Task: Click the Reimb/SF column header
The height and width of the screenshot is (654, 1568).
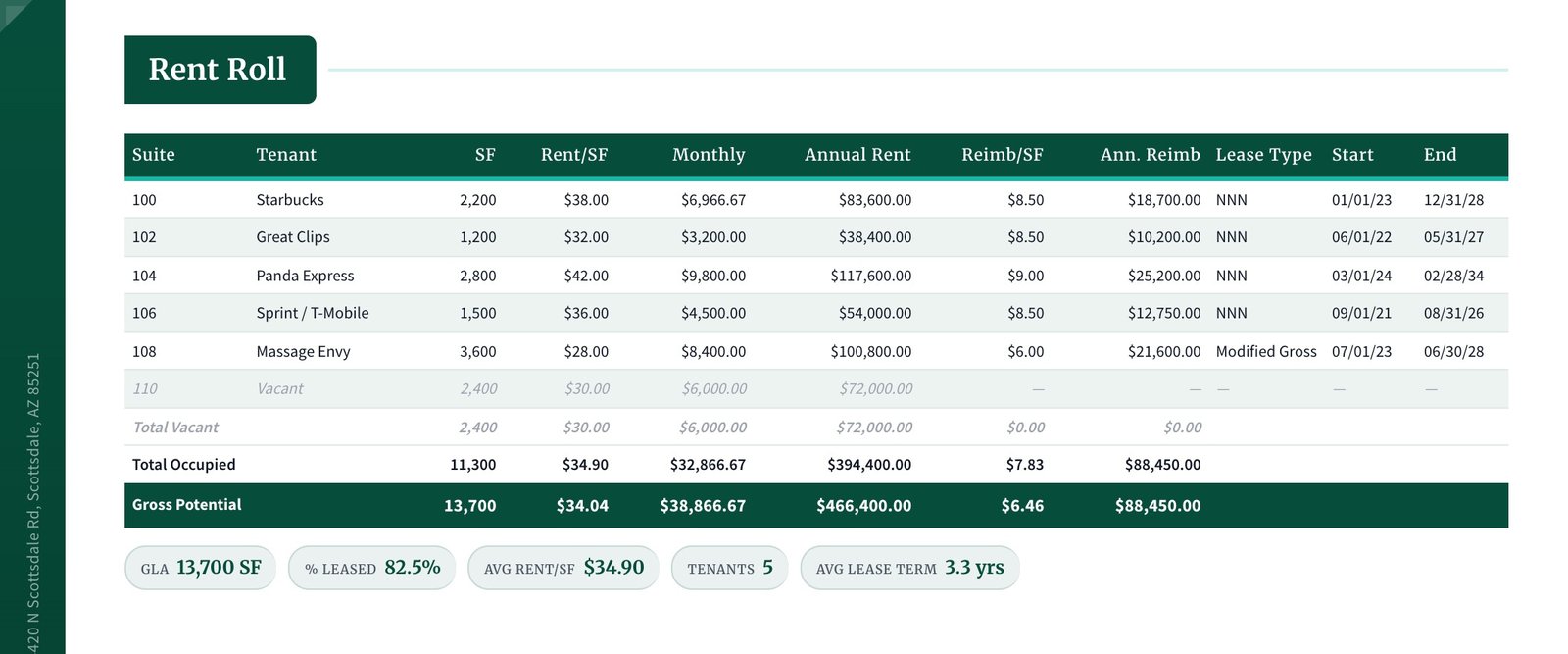Action: (1002, 155)
